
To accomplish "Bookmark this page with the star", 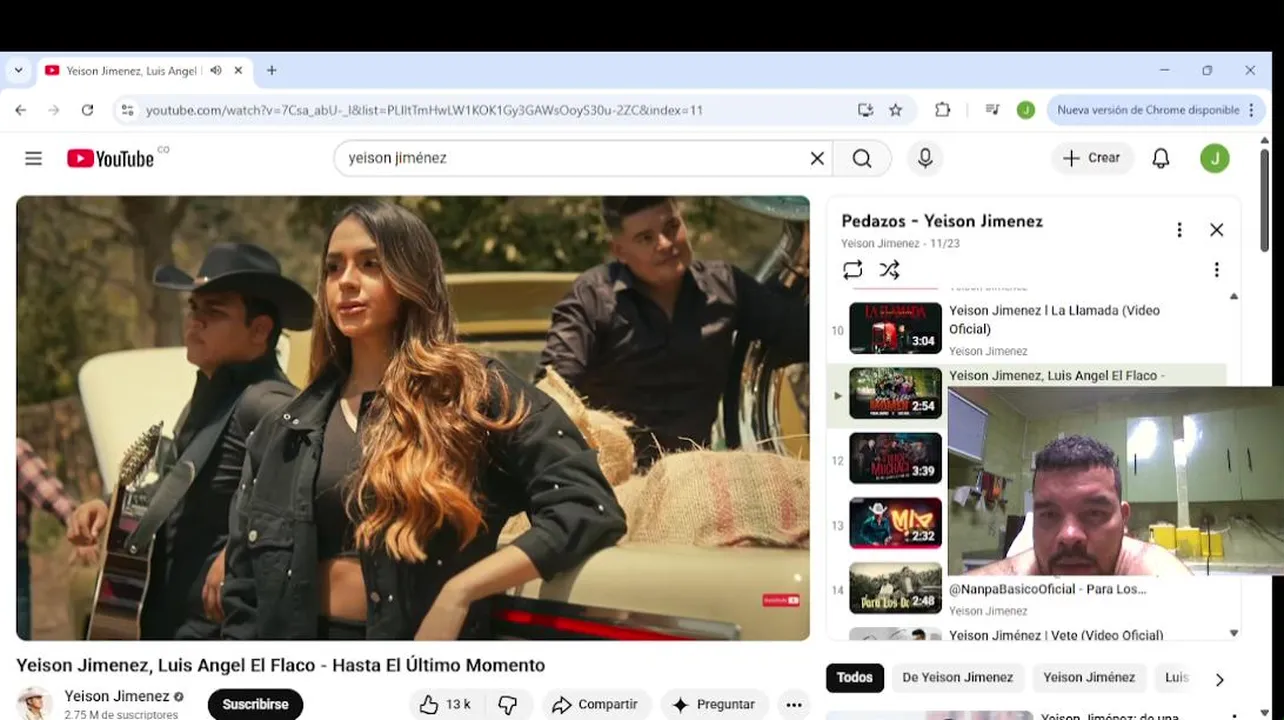I will [x=896, y=110].
